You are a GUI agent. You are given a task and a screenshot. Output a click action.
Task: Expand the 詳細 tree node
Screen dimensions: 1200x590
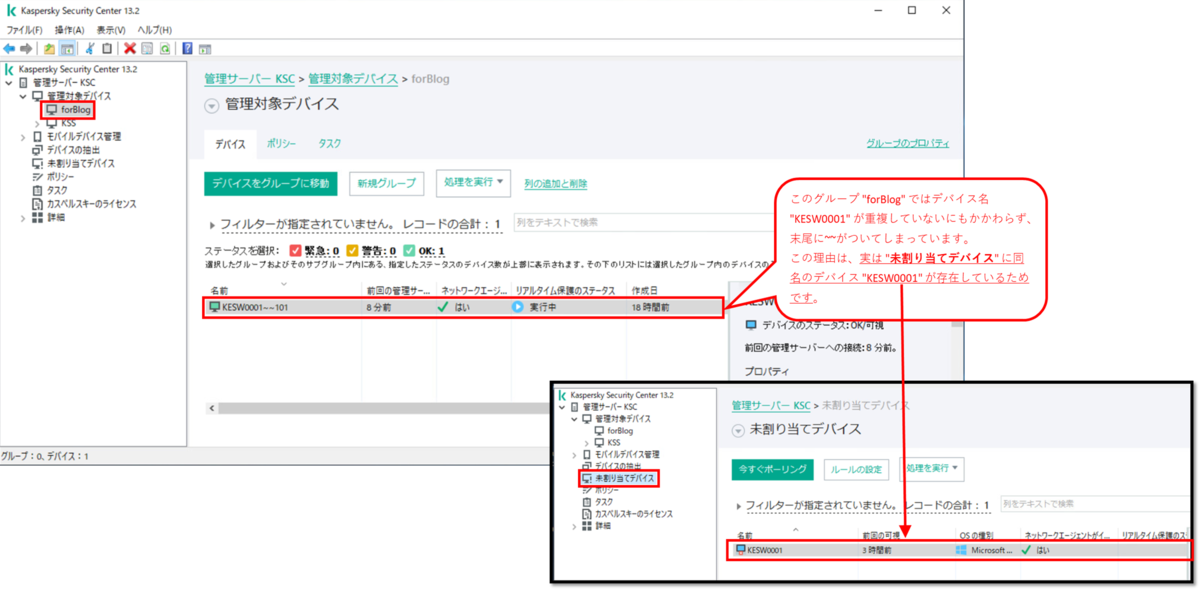pos(23,218)
